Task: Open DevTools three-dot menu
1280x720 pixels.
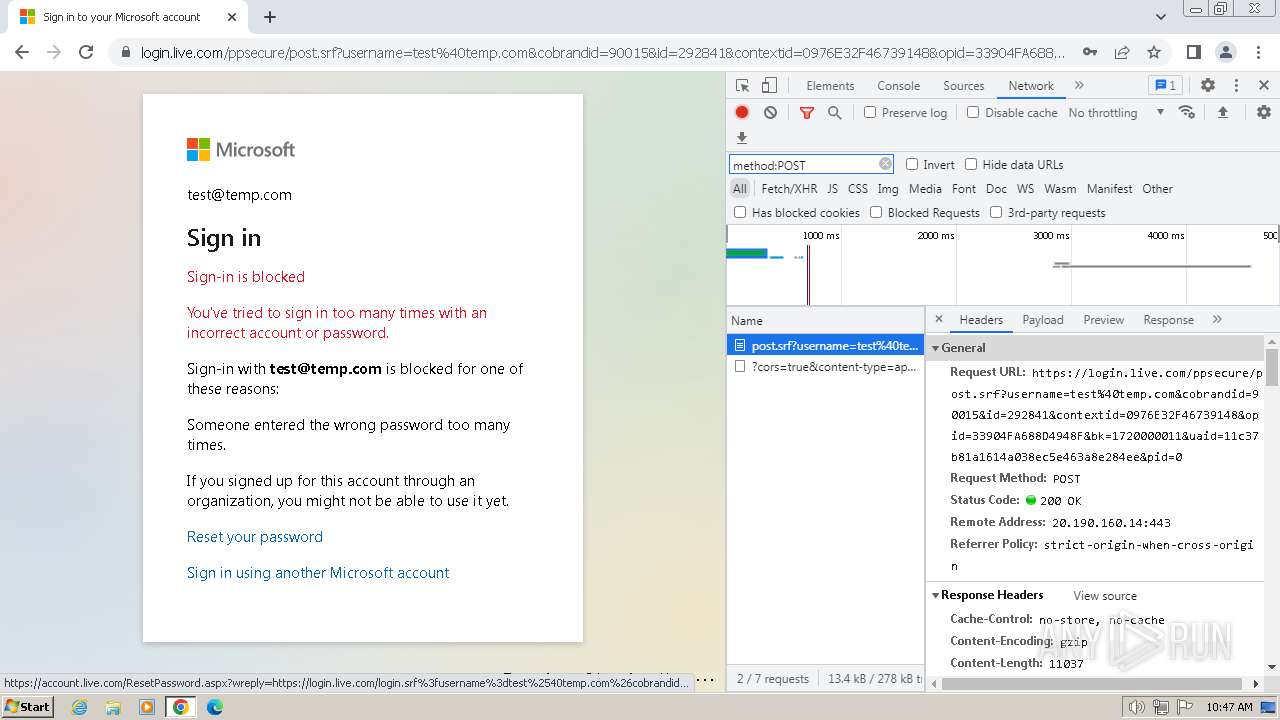Action: pos(1236,86)
